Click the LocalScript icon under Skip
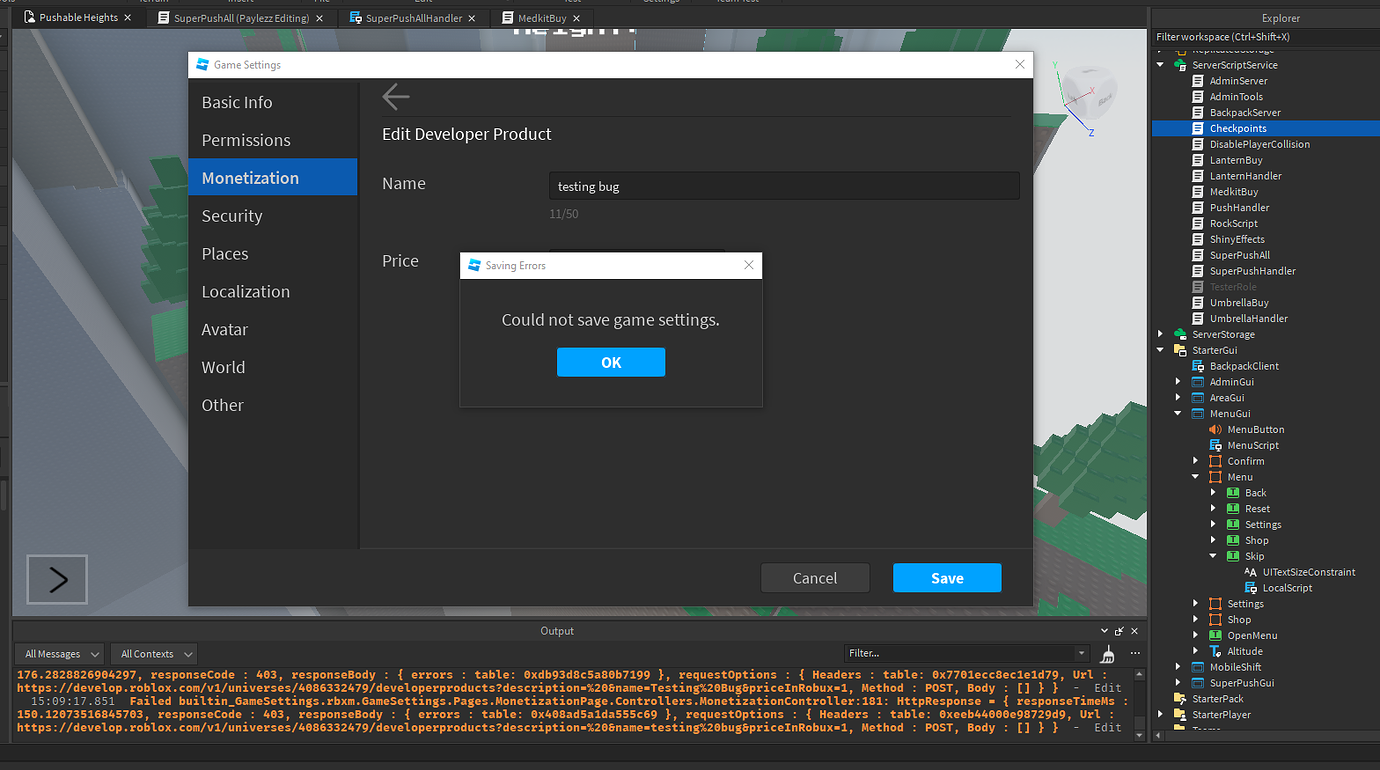The image size is (1380, 770). (x=1251, y=588)
